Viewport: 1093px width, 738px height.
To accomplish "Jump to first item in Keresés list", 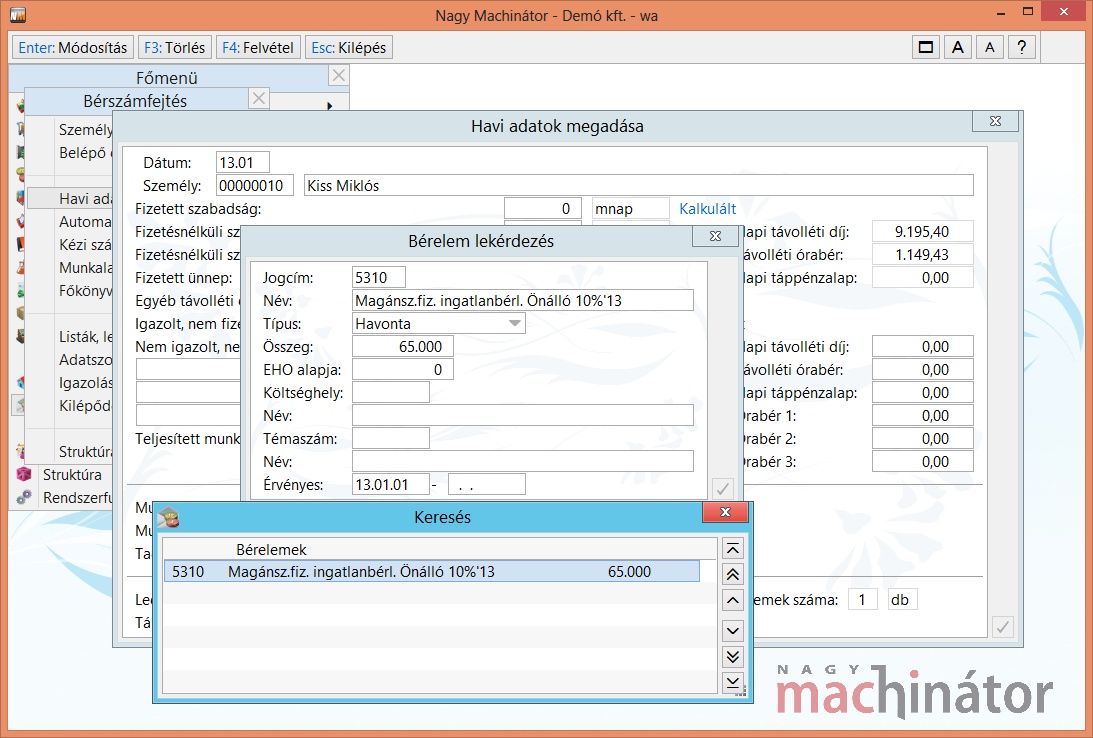I will pyautogui.click(x=733, y=548).
